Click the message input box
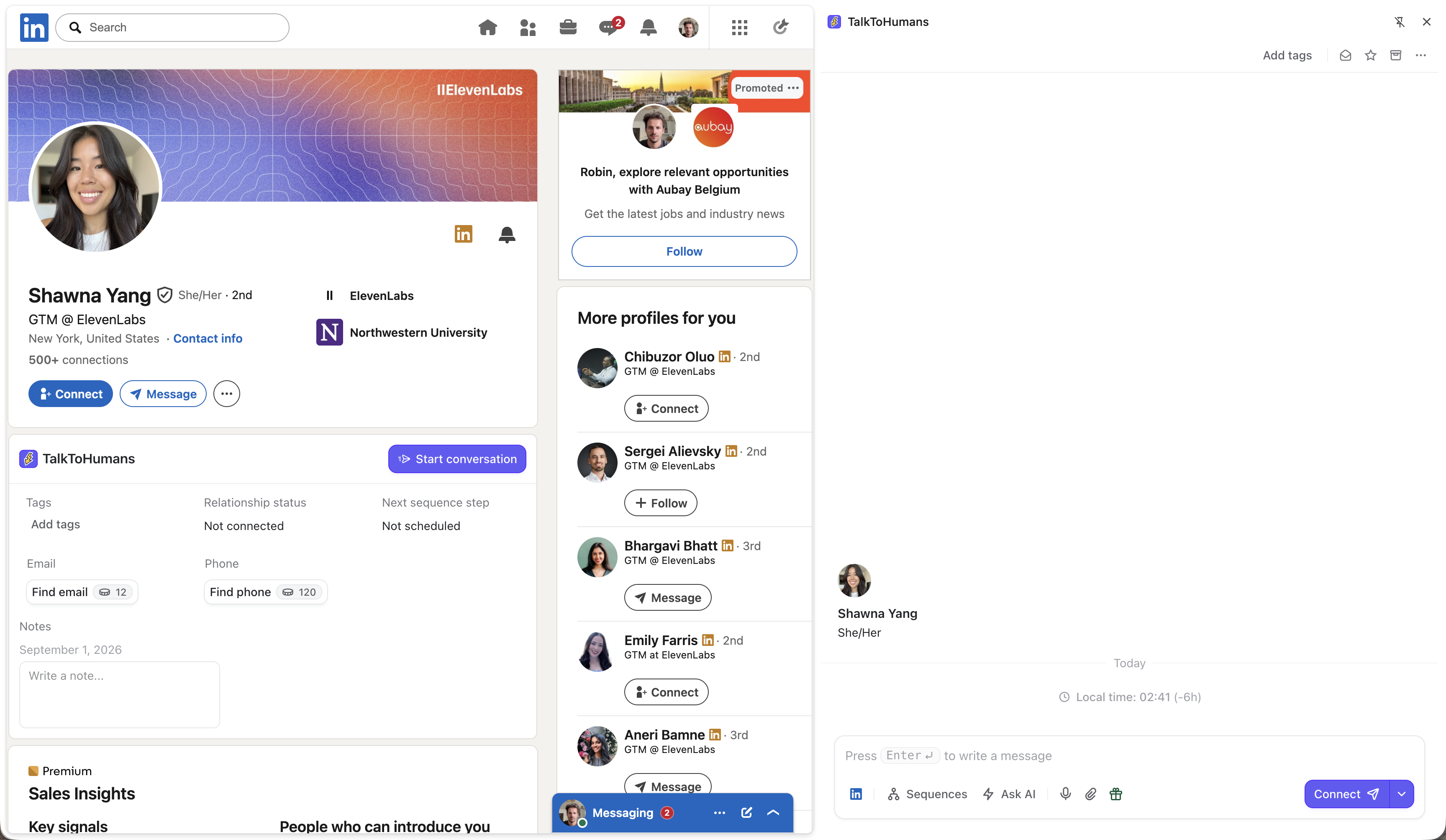 (x=1129, y=755)
